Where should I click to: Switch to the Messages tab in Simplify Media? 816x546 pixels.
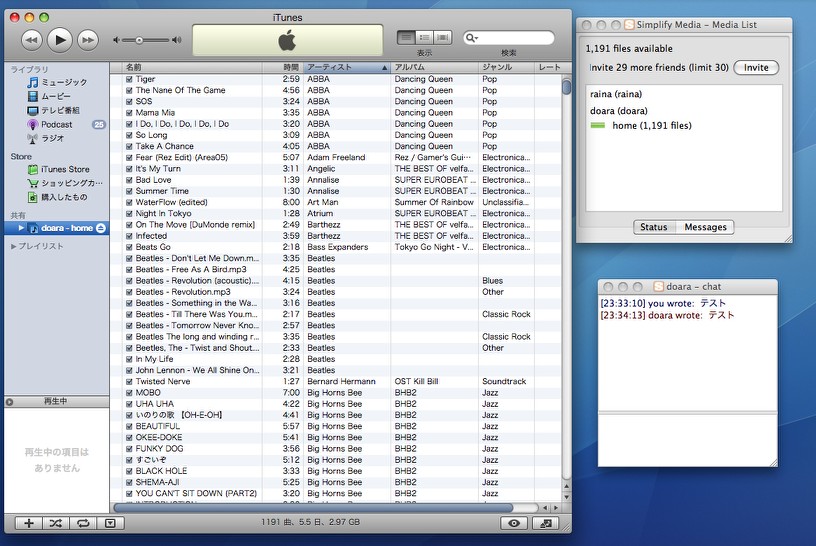click(x=705, y=227)
